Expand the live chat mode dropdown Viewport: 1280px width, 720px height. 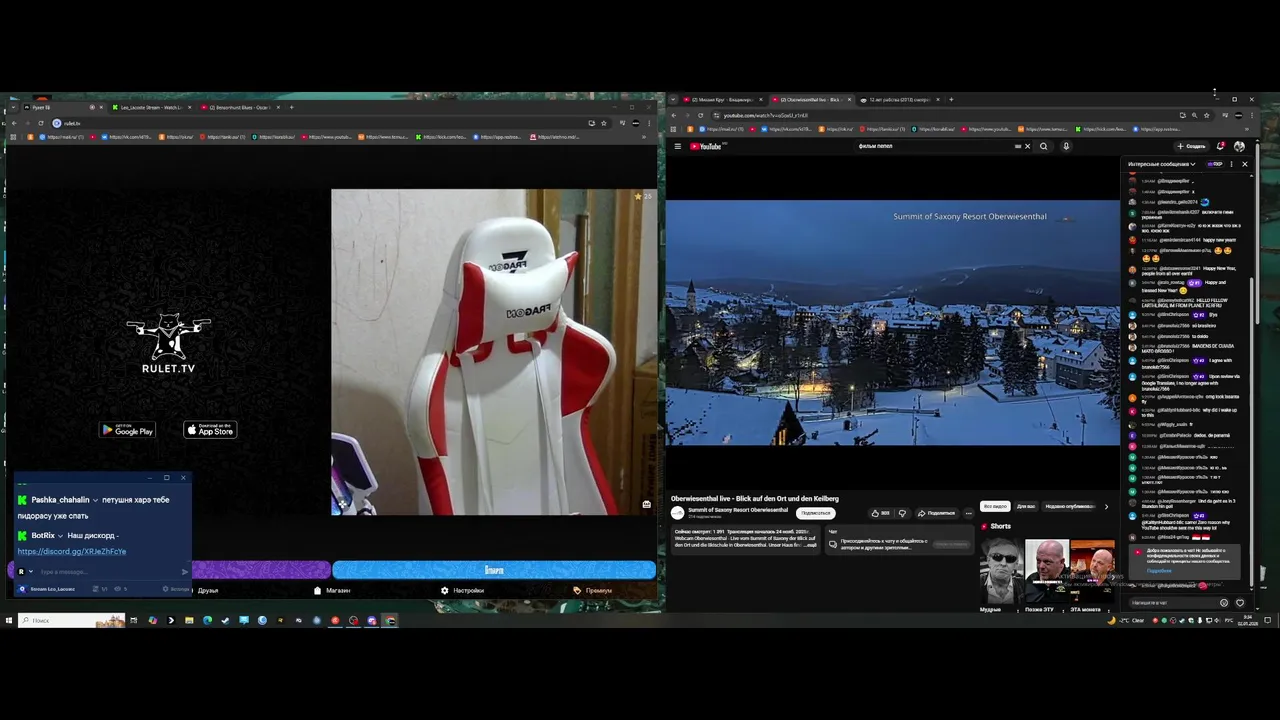click(1161, 164)
